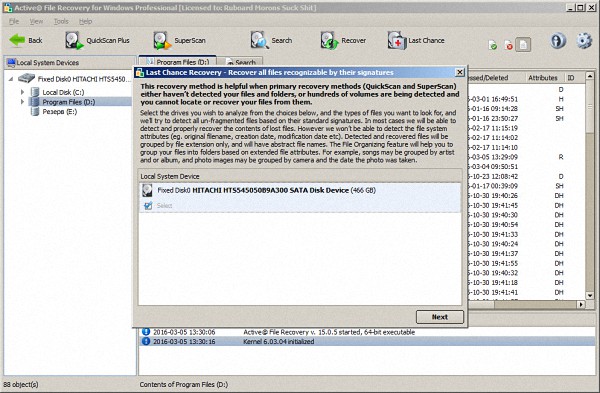Click the file row dated 10-30 19:41:55

coord(526,263)
